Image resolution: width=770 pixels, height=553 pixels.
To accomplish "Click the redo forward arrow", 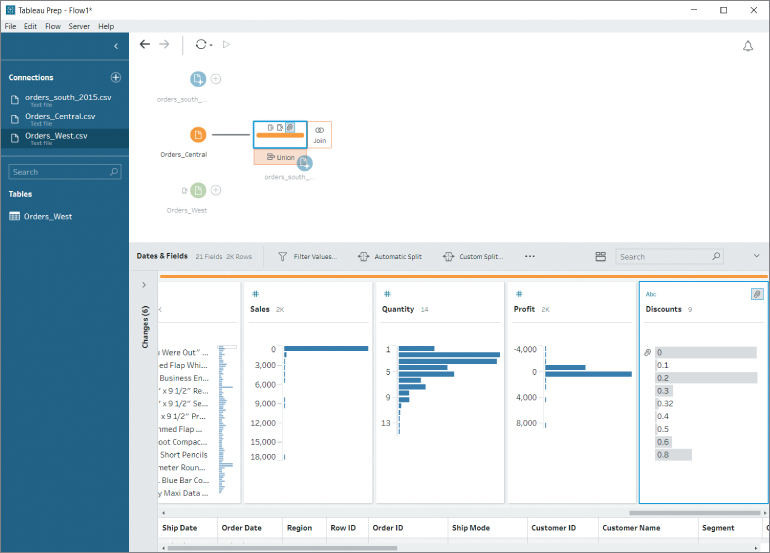I will [164, 44].
